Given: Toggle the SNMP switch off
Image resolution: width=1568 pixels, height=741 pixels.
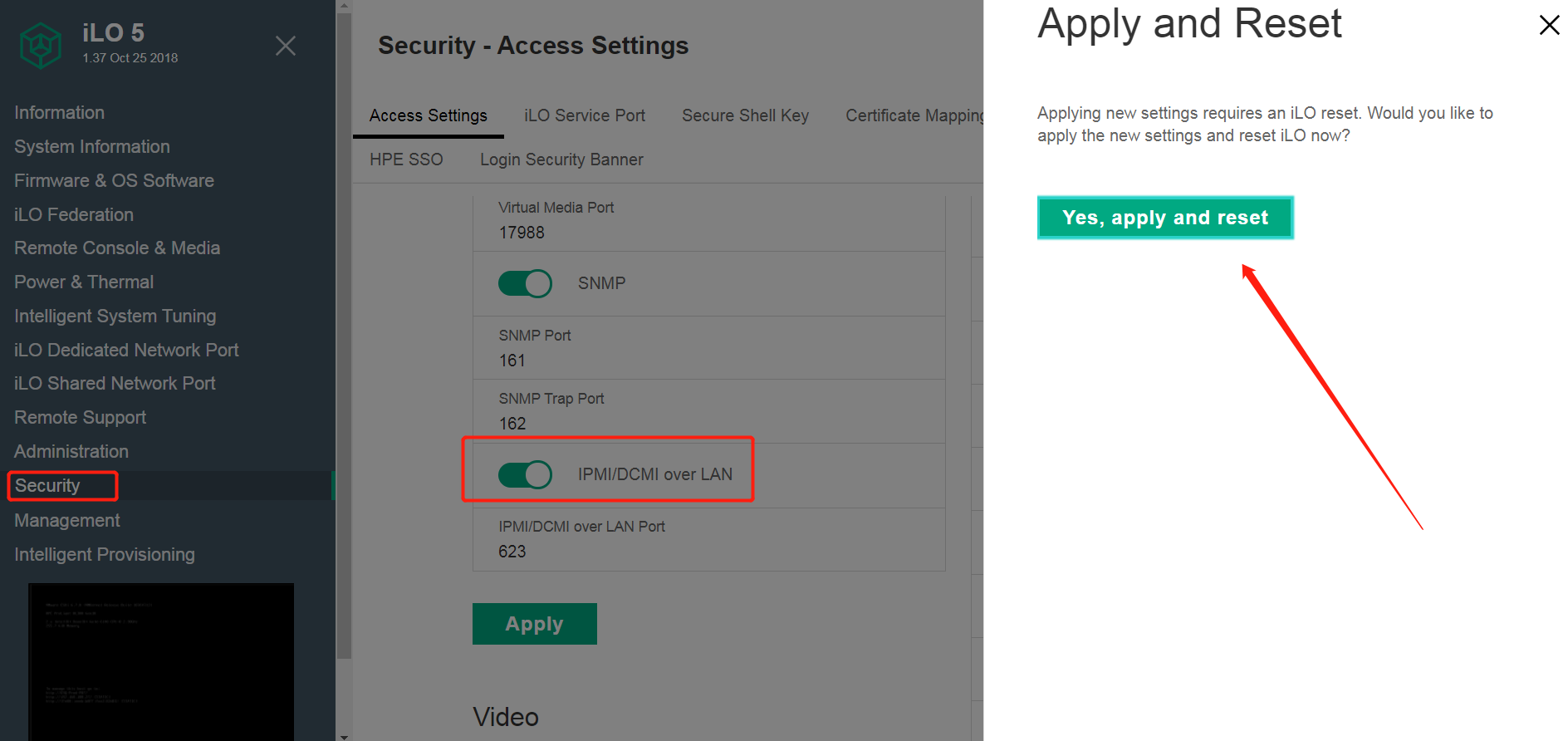Looking at the screenshot, I should pos(525,283).
